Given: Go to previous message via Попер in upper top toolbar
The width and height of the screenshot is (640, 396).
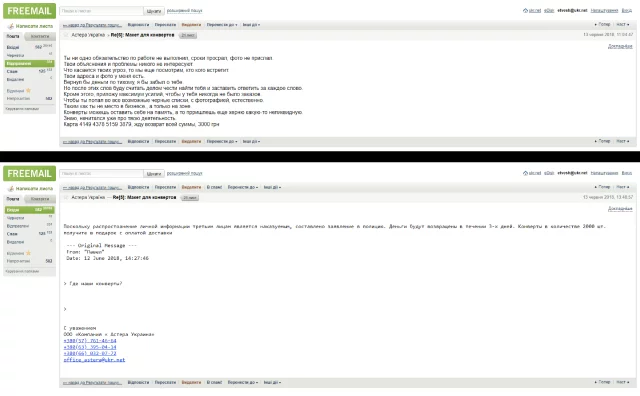Looking at the screenshot, I should 602,25.
